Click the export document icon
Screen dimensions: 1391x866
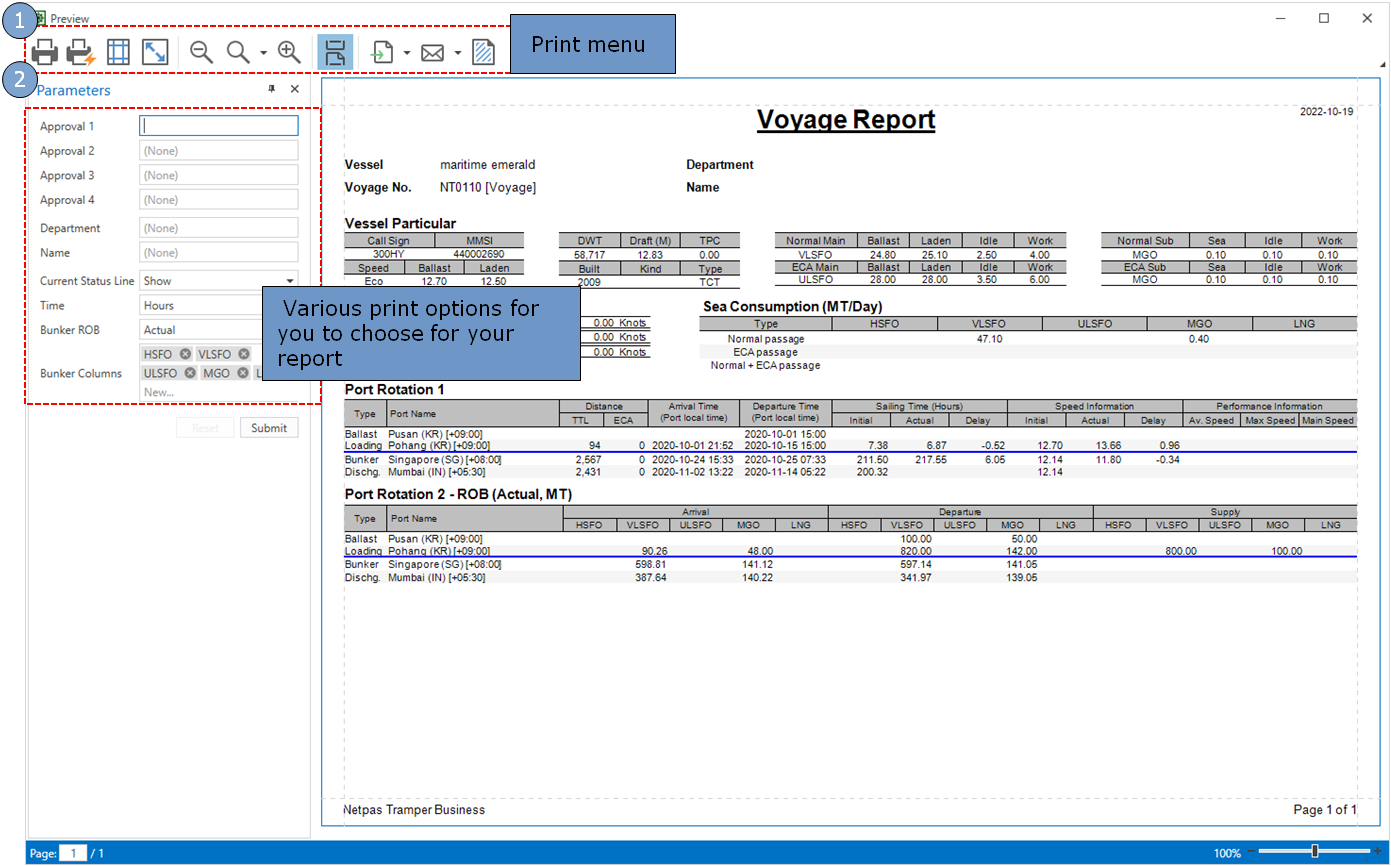pyautogui.click(x=382, y=53)
